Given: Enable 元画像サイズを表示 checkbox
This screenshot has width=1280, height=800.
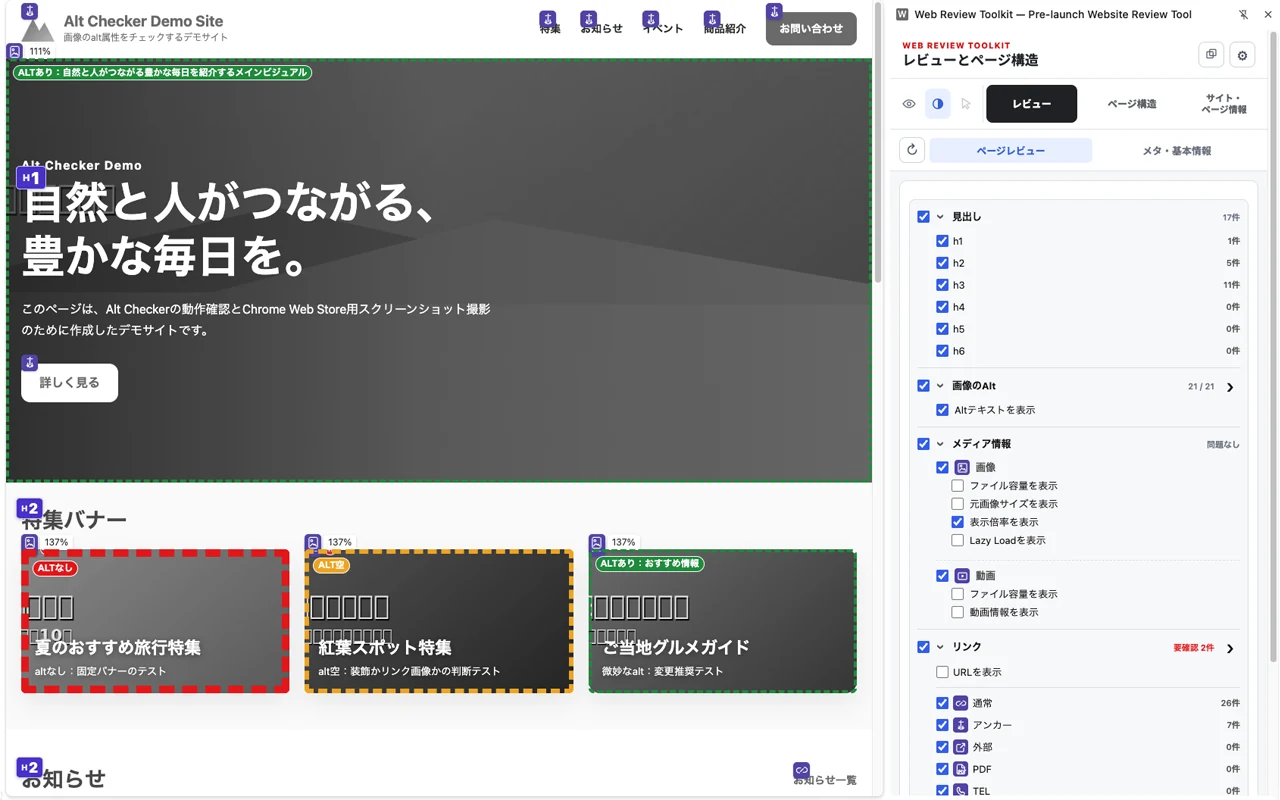Looking at the screenshot, I should point(958,504).
